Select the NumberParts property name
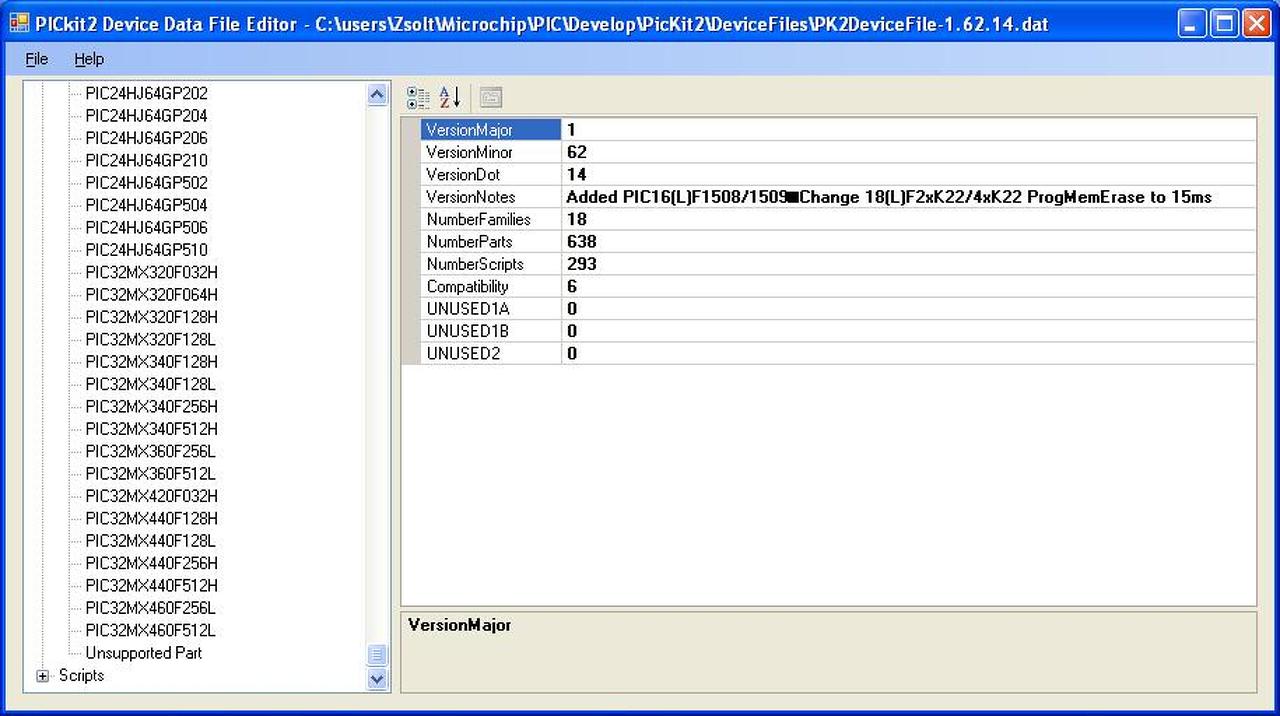Viewport: 1280px width, 716px height. 491,242
